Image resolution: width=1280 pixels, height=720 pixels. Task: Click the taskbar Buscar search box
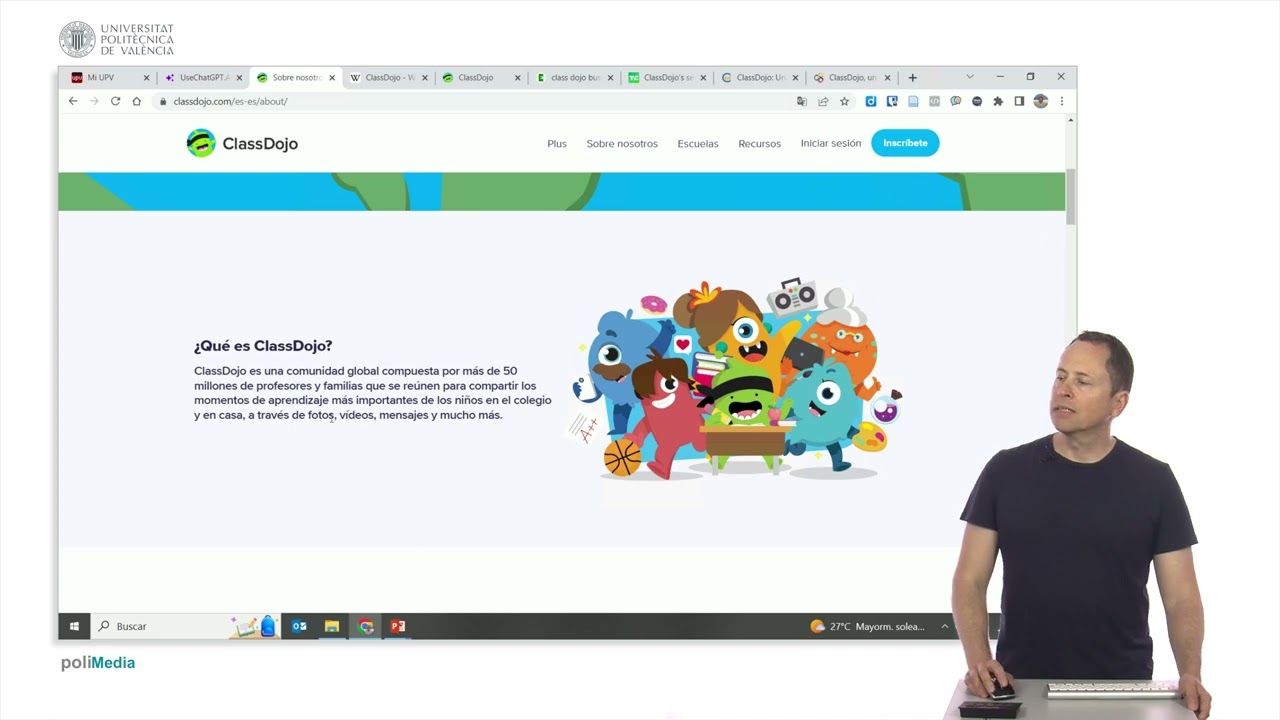click(188, 626)
